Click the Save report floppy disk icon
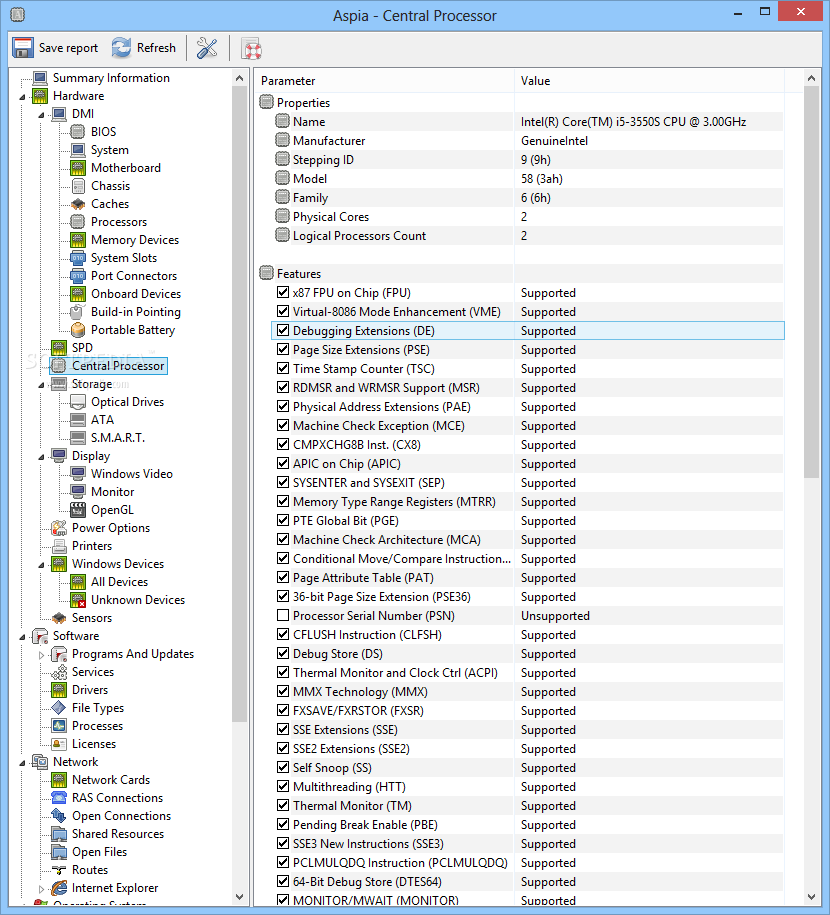Image resolution: width=830 pixels, height=915 pixels. (x=23, y=48)
